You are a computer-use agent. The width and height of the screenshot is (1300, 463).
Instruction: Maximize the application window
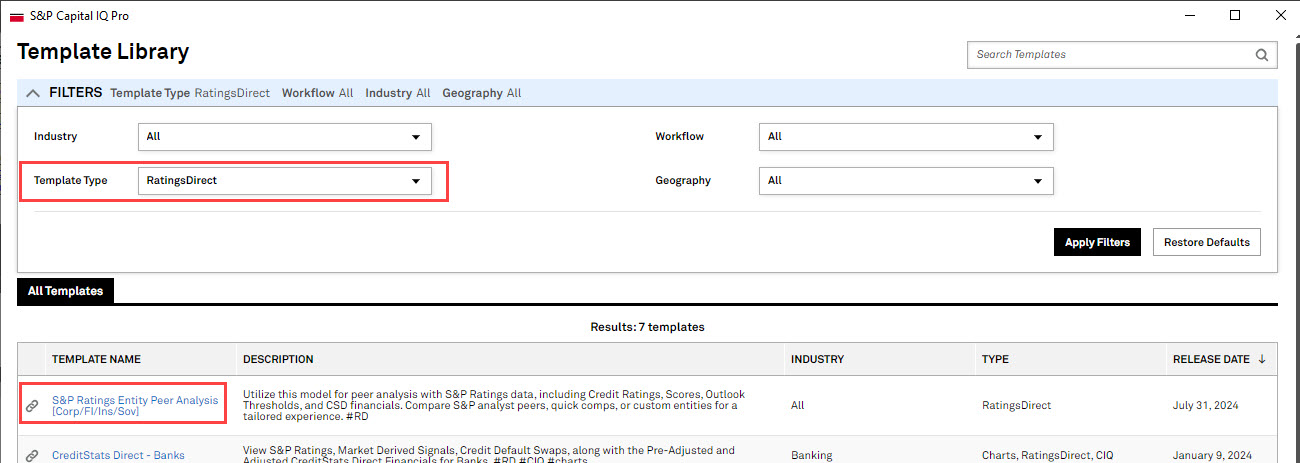tap(1235, 15)
